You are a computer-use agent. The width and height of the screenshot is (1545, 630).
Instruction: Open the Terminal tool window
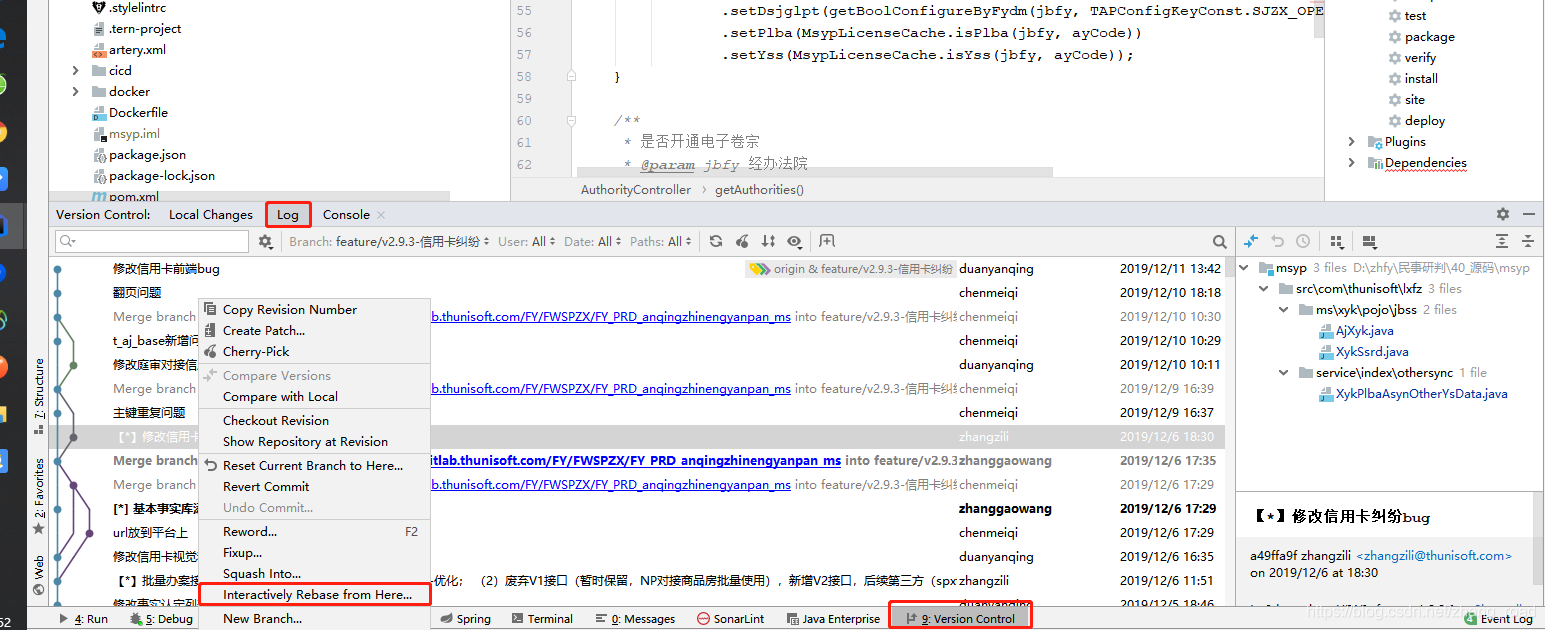tap(541, 619)
